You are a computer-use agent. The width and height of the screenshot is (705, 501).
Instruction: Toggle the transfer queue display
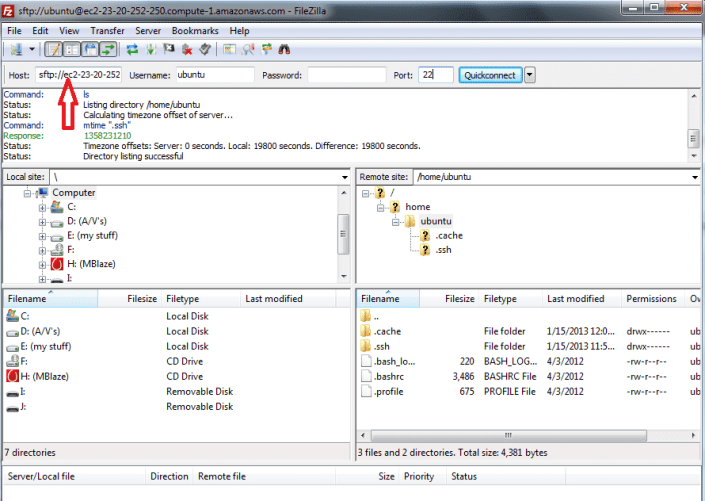(x=108, y=49)
